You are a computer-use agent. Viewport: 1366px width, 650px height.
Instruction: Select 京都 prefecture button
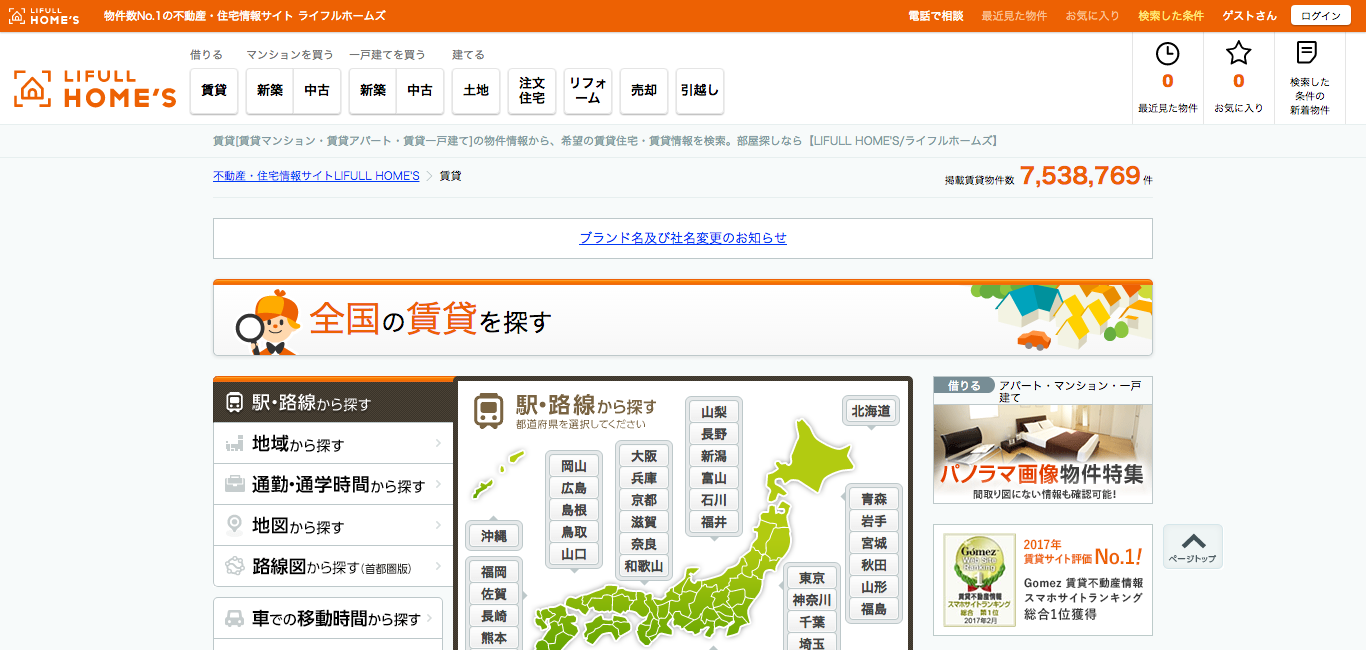point(644,500)
